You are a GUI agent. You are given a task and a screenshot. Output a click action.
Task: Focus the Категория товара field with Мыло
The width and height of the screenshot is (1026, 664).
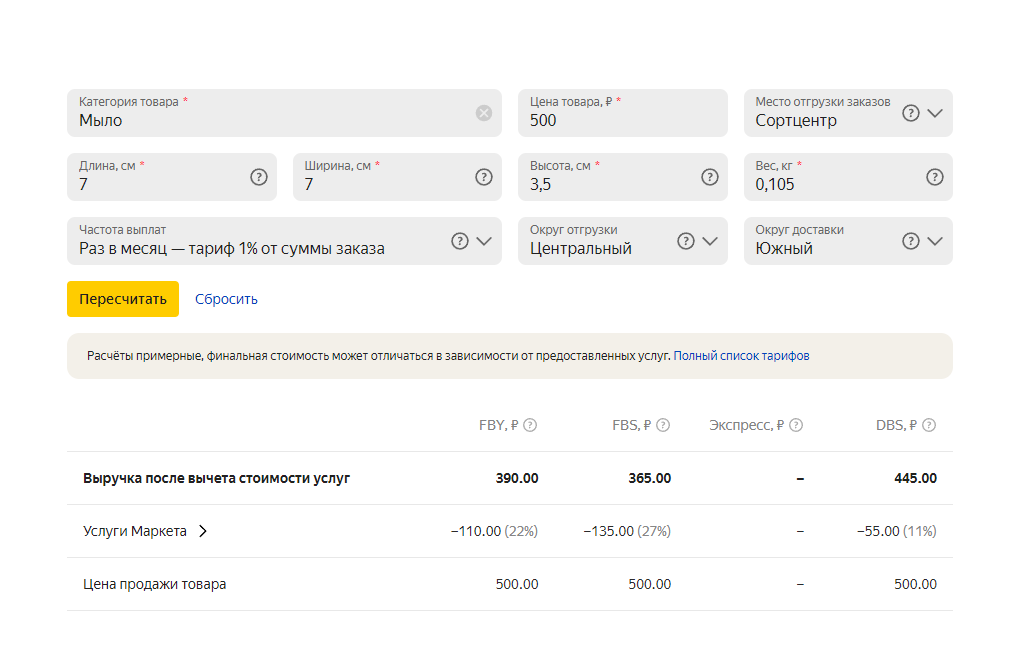(x=284, y=113)
